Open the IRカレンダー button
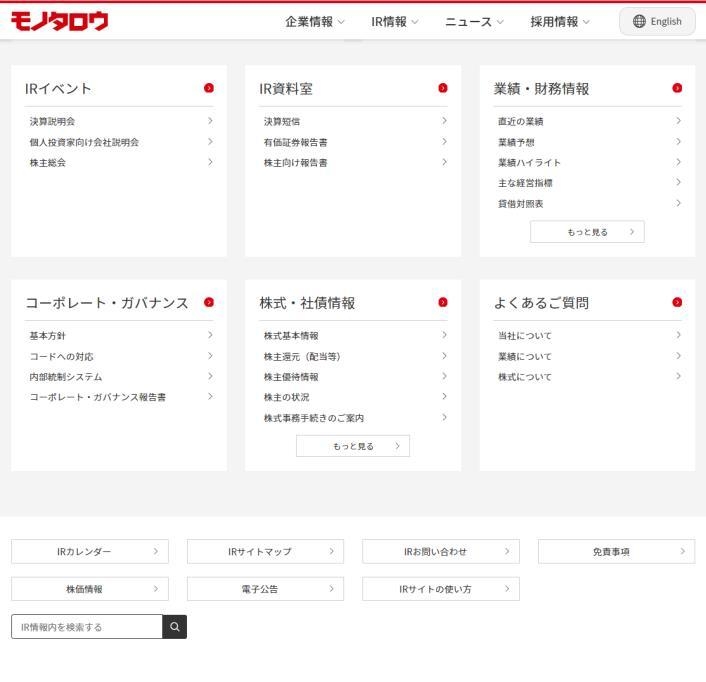 coord(90,551)
